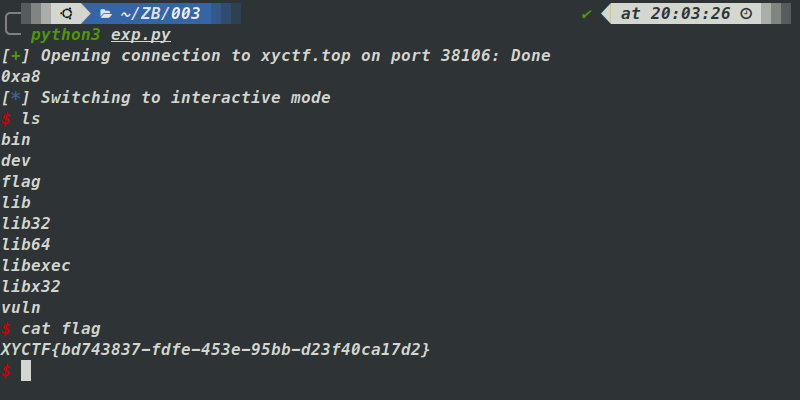Click the Ubuntu logo in the prompt
Screen dimensions: 800x400
click(67, 13)
